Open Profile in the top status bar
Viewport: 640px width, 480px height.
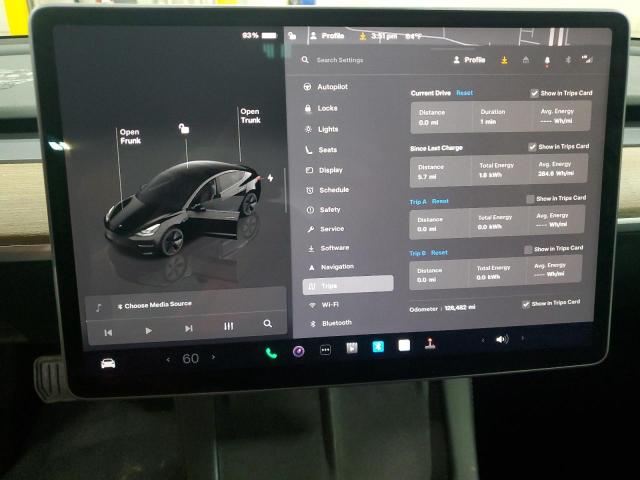click(x=327, y=36)
